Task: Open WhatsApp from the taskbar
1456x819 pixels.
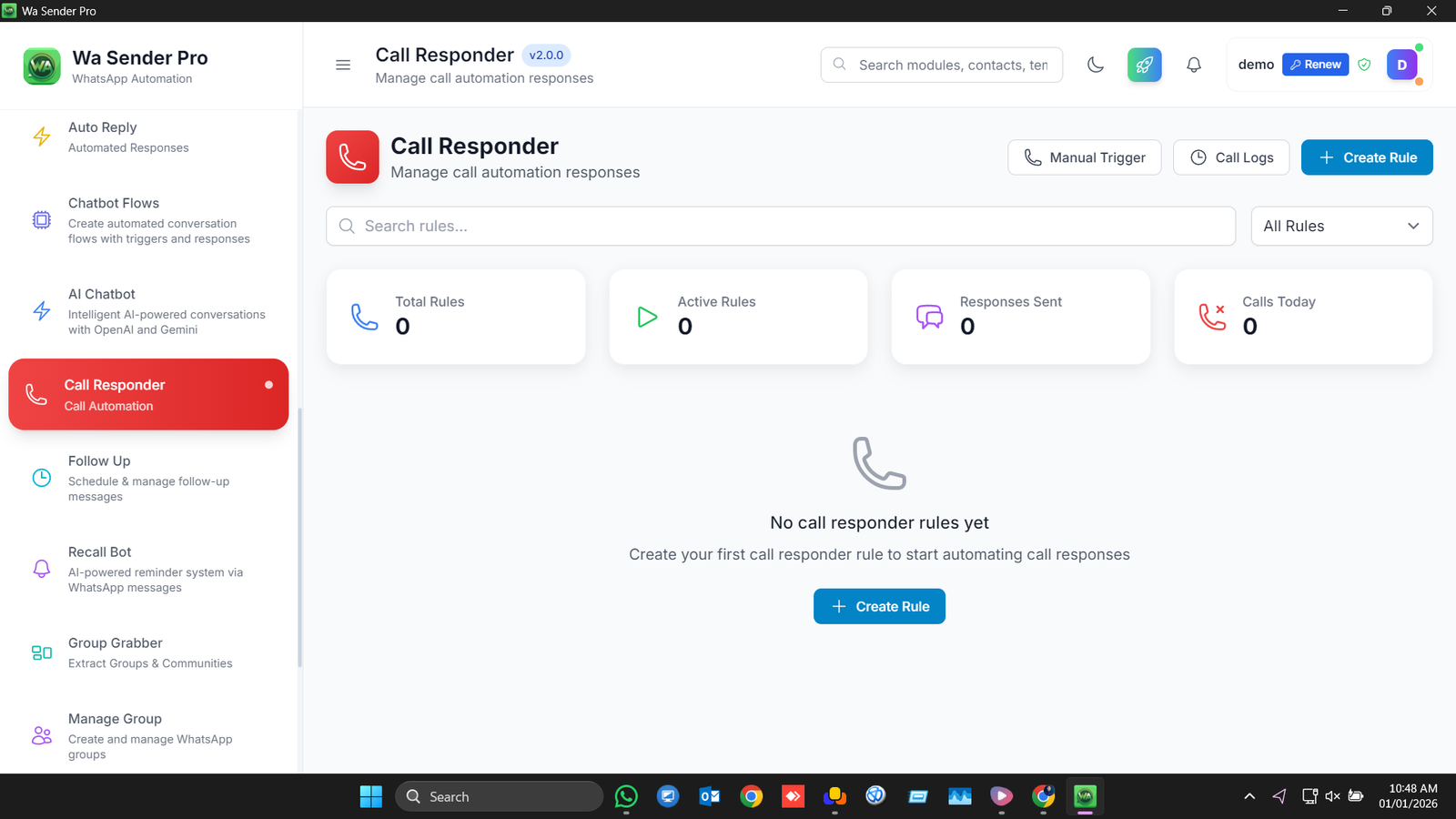Action: [x=626, y=796]
